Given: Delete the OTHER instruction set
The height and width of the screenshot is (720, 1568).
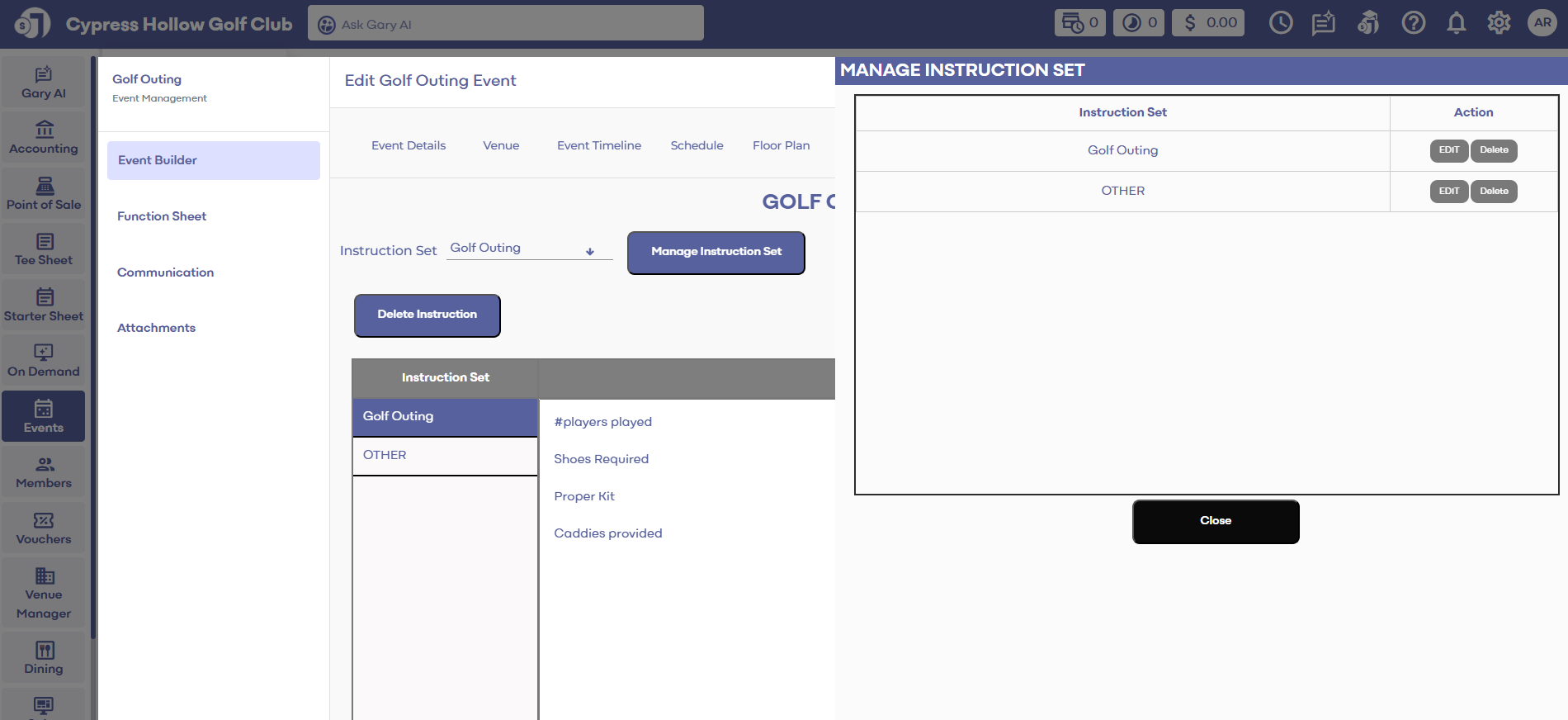Looking at the screenshot, I should click(x=1494, y=192).
